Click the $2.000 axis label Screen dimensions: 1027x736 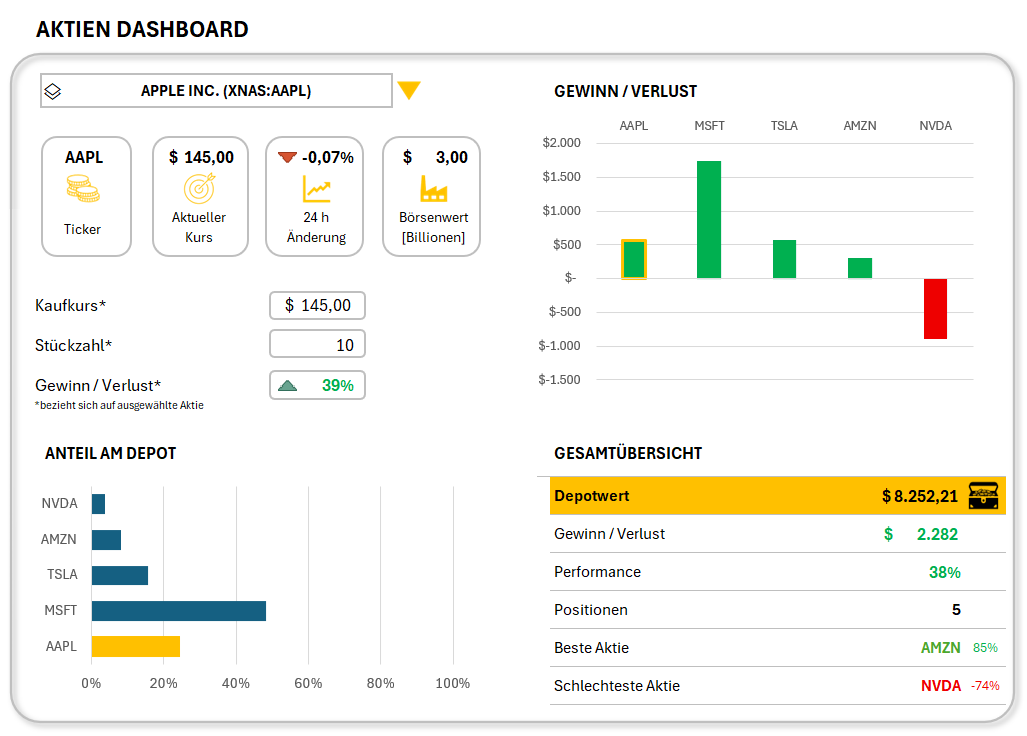click(561, 143)
